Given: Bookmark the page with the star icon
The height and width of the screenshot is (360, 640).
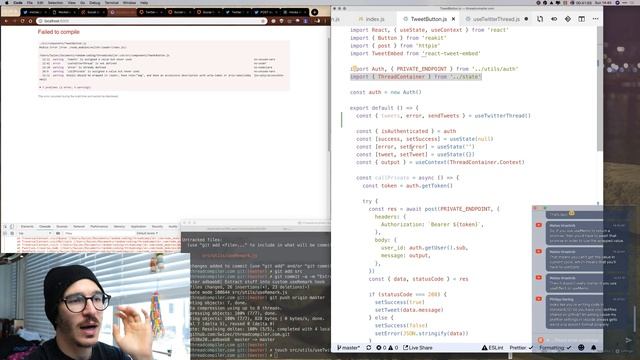Looking at the screenshot, I should coord(262,21).
